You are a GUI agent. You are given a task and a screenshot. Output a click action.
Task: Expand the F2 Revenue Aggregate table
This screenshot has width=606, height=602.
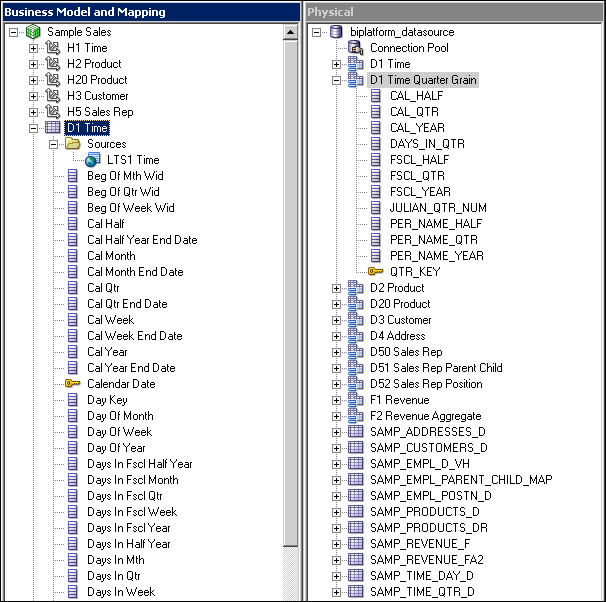[x=336, y=416]
